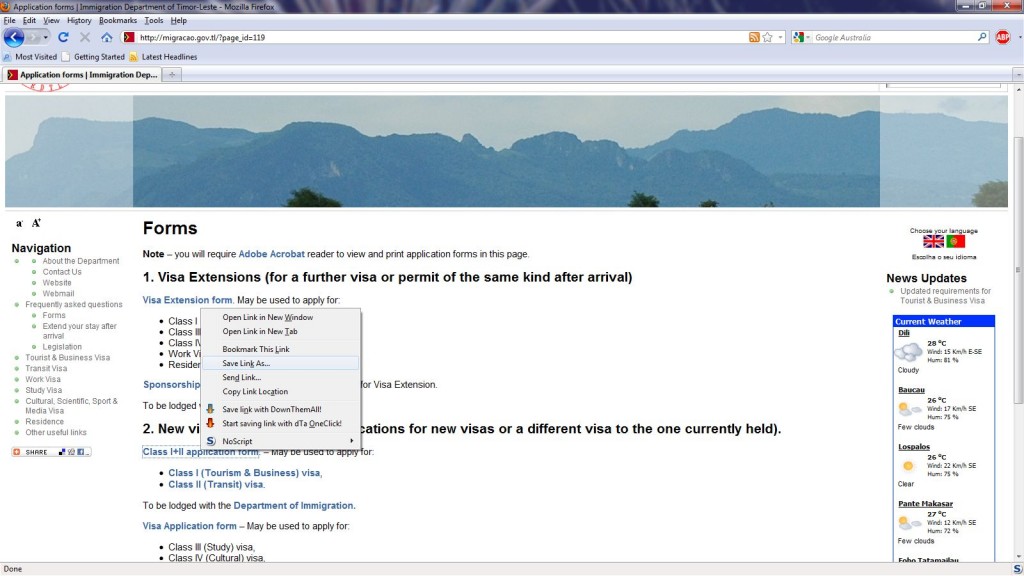
Task: Open Class I (Tourism & Business) visa link
Action: tap(244, 473)
